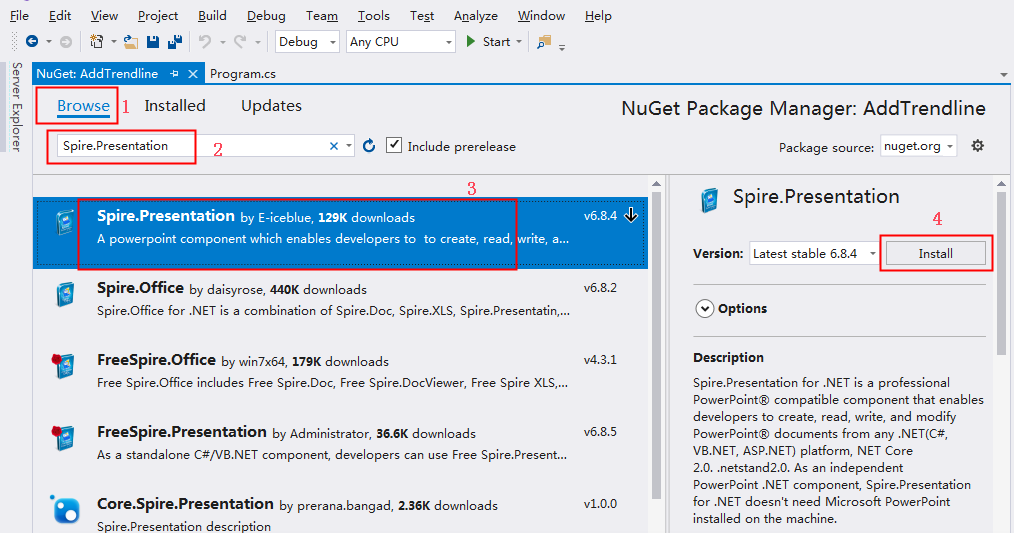The image size is (1014, 533).
Task: Click the download arrow beside v6.8.4
Action: (631, 215)
